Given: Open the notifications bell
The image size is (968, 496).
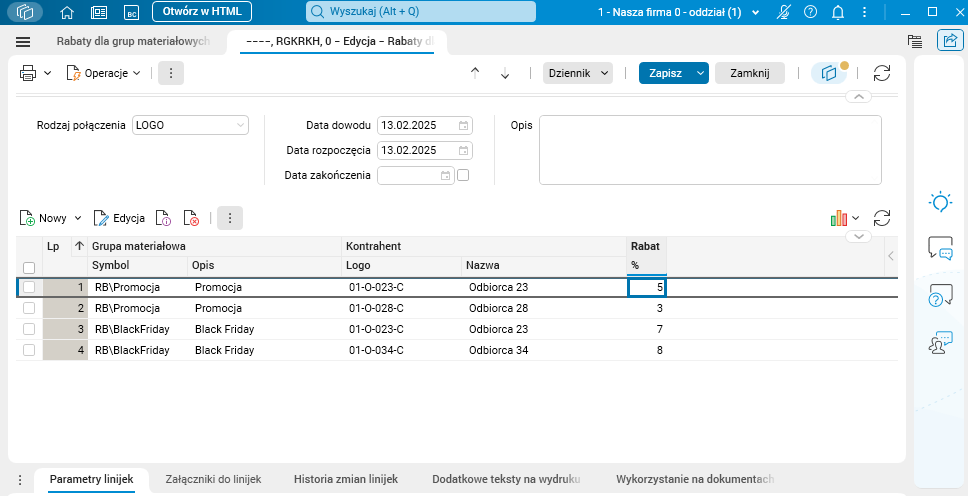Looking at the screenshot, I should point(838,12).
